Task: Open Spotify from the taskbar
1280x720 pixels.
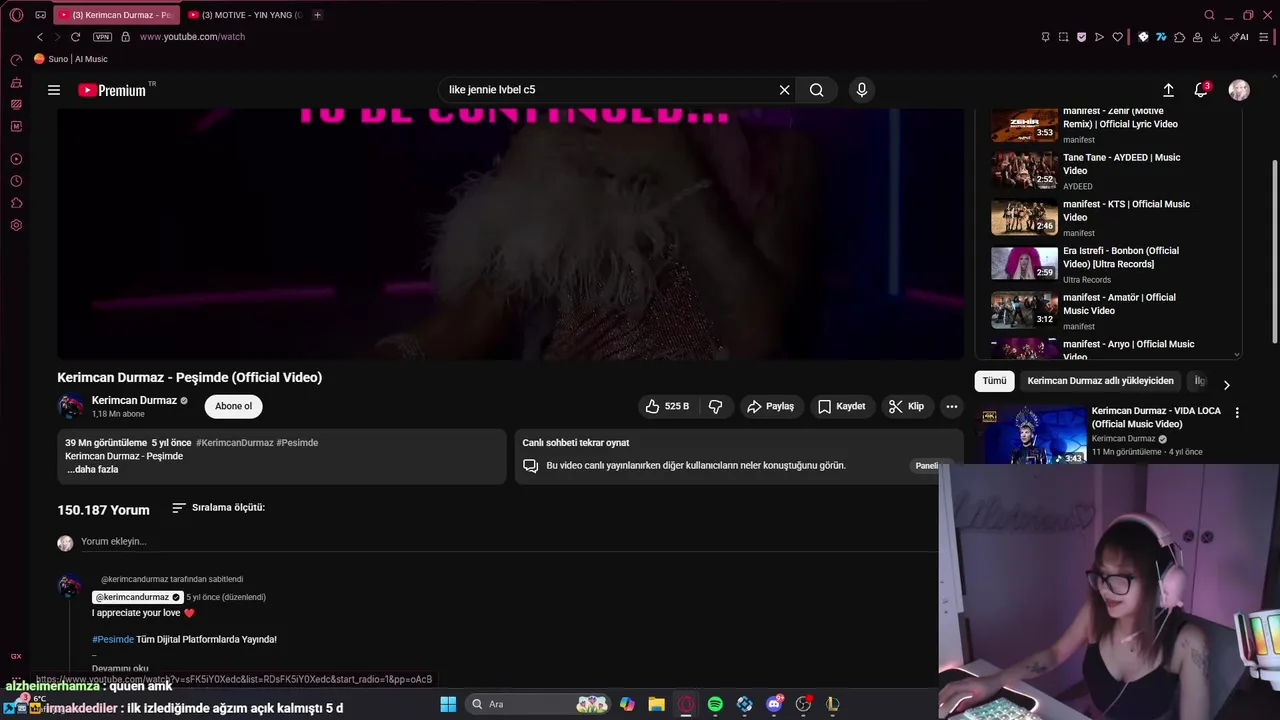Action: [715, 704]
